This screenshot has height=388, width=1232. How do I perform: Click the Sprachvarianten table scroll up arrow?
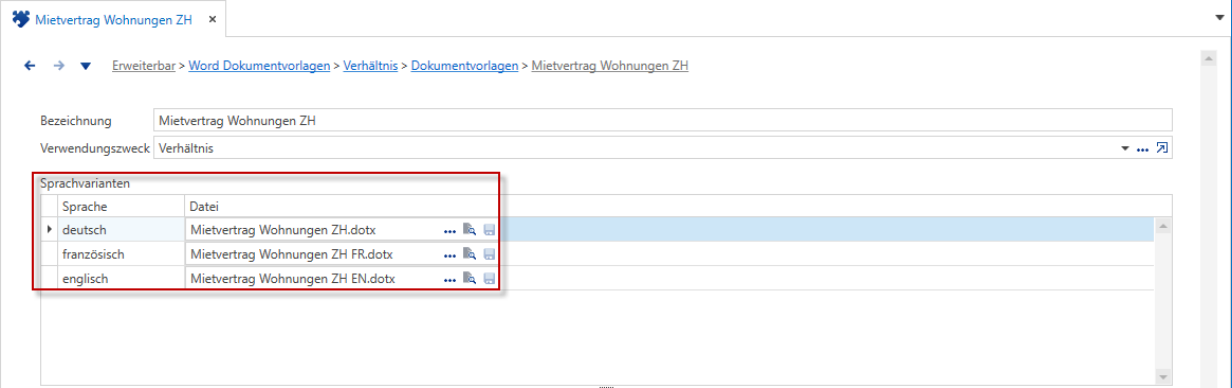tap(1162, 226)
